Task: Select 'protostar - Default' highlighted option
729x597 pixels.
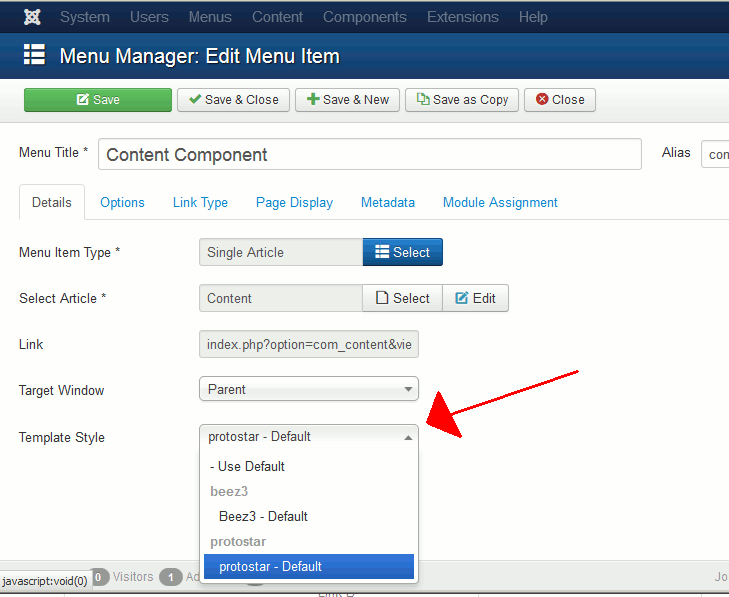Action: click(270, 567)
